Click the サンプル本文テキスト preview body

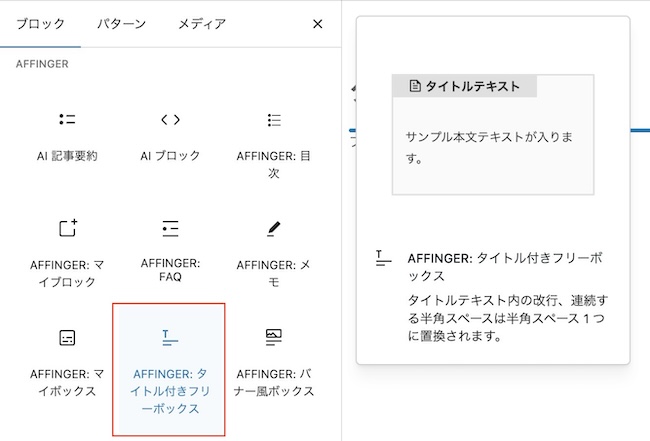point(489,148)
